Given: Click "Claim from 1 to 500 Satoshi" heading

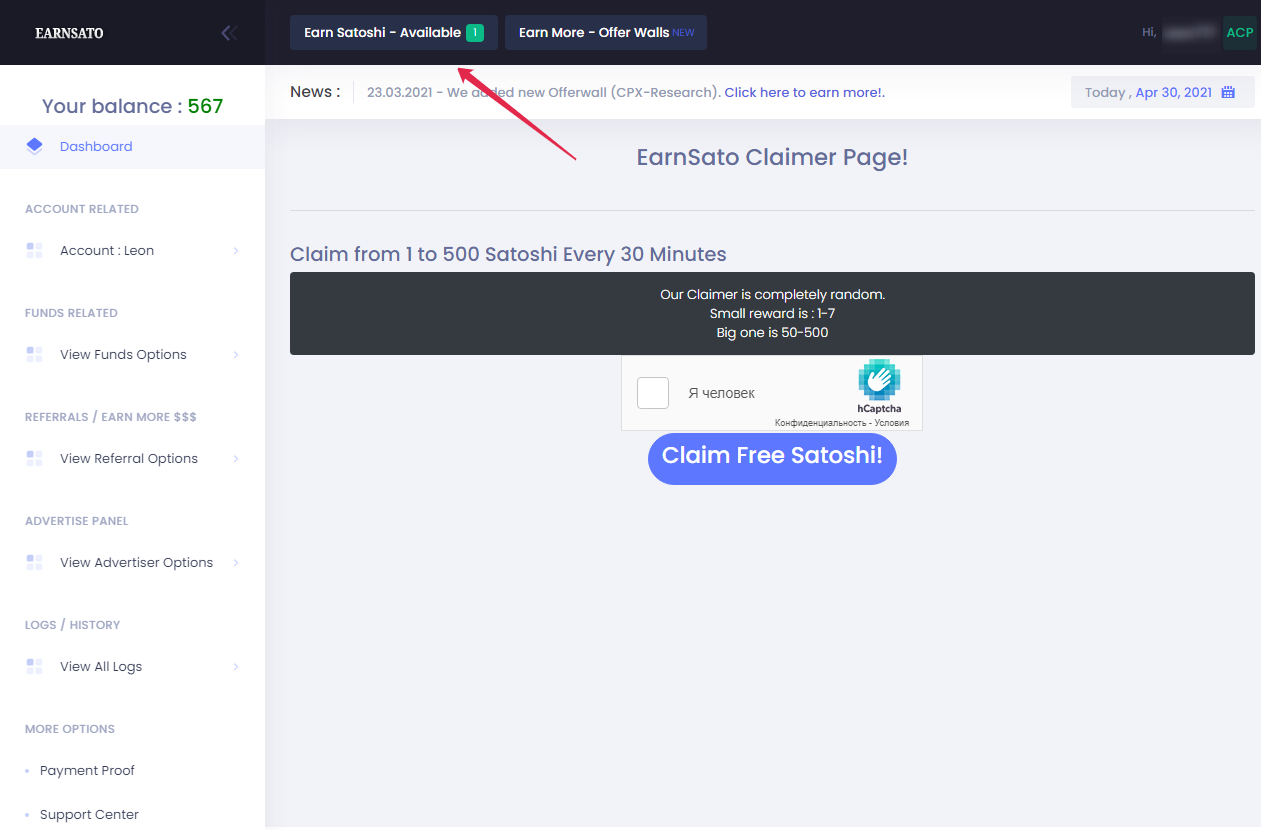Looking at the screenshot, I should (x=508, y=254).
